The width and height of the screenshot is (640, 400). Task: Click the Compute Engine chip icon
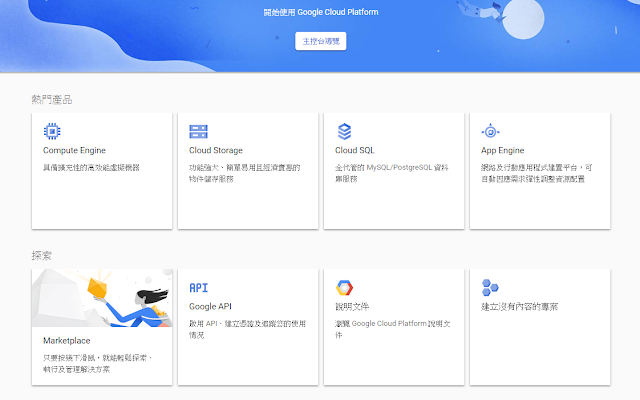[x=52, y=131]
